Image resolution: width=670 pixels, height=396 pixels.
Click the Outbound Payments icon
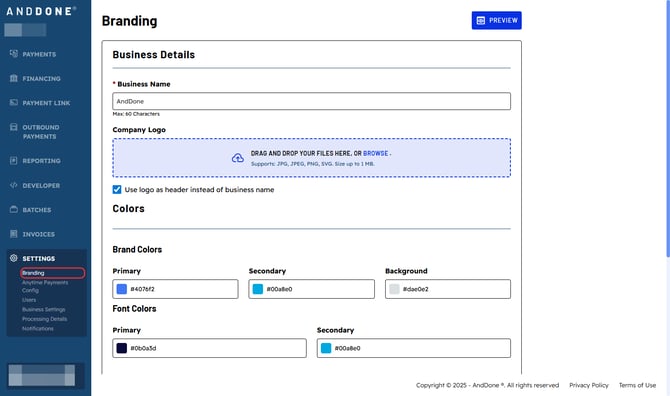tap(14, 127)
